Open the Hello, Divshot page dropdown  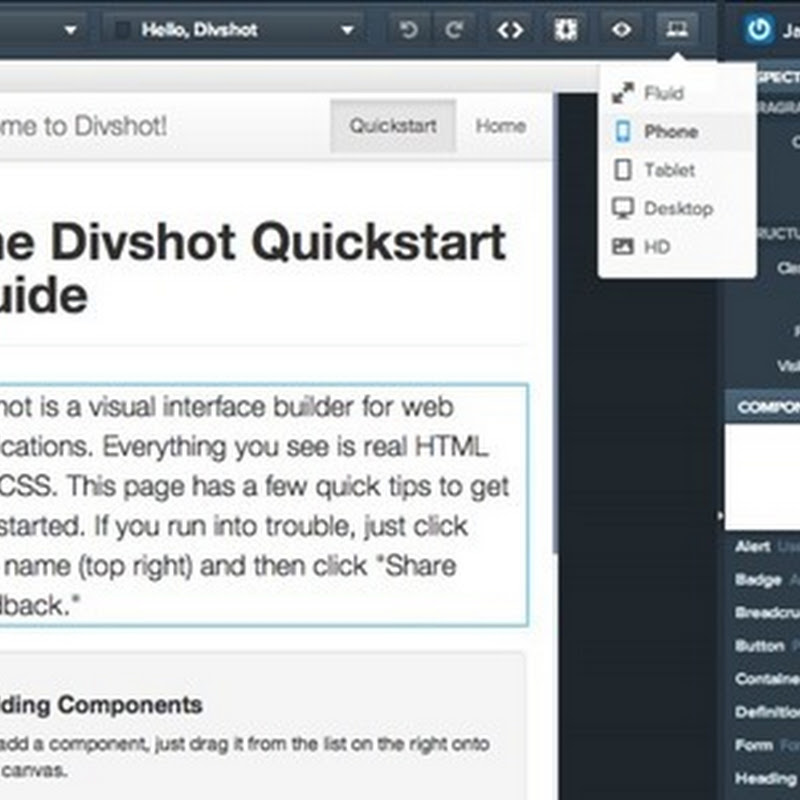(x=234, y=30)
